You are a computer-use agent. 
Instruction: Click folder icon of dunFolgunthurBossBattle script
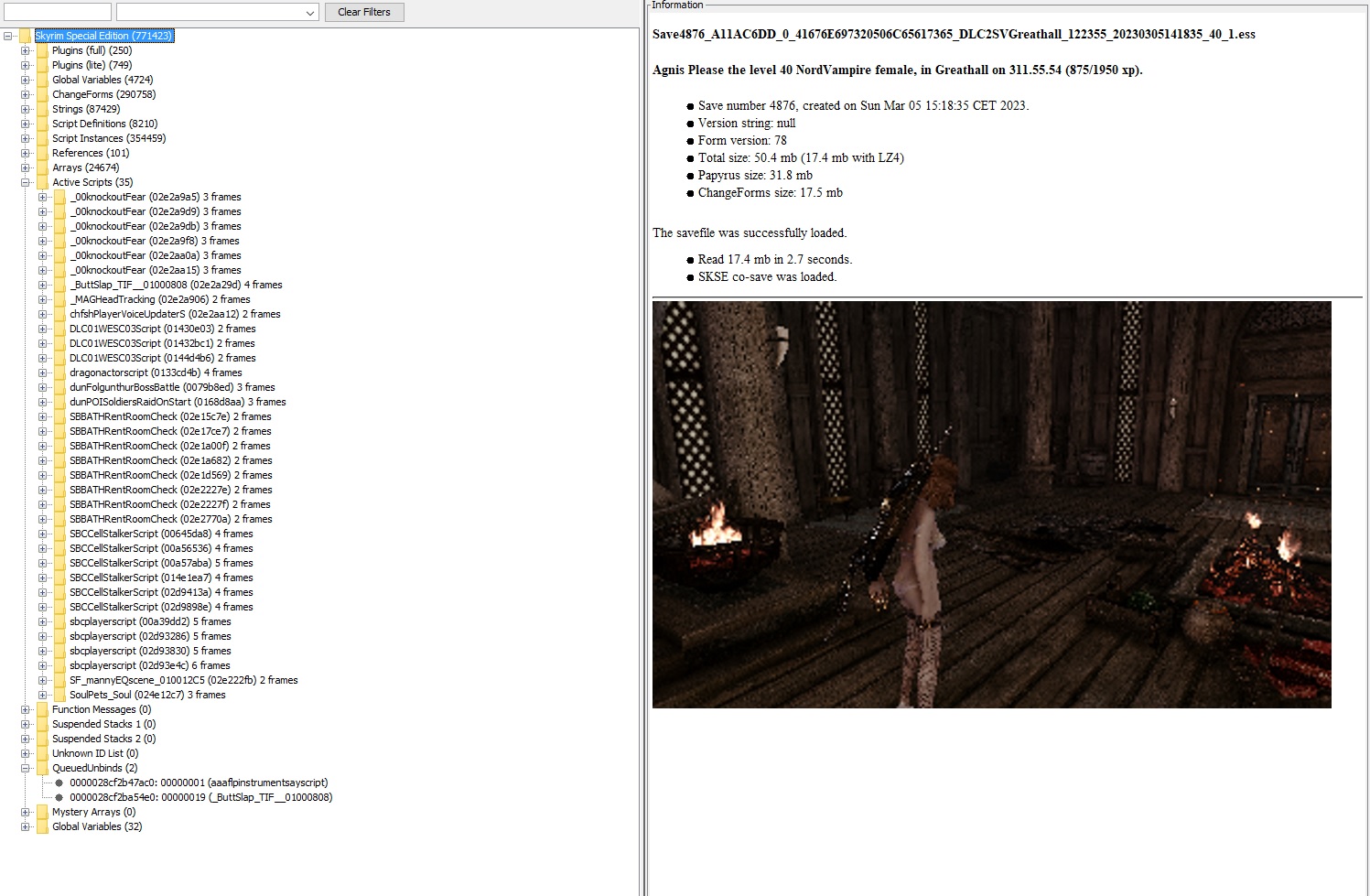59,387
